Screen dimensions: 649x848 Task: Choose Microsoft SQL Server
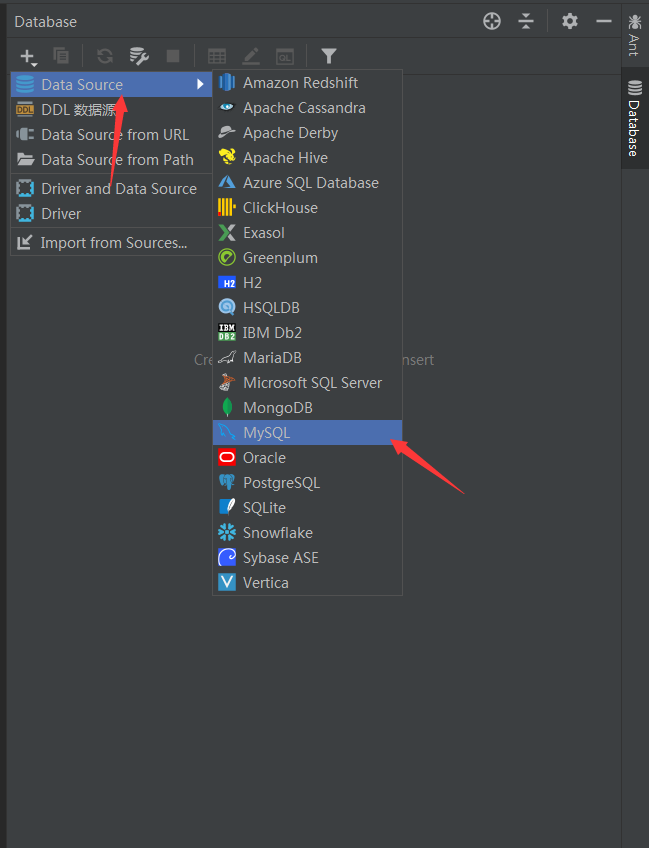[x=307, y=382]
